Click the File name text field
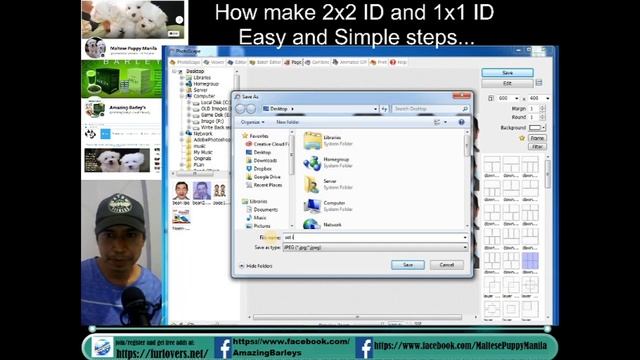 coord(375,237)
